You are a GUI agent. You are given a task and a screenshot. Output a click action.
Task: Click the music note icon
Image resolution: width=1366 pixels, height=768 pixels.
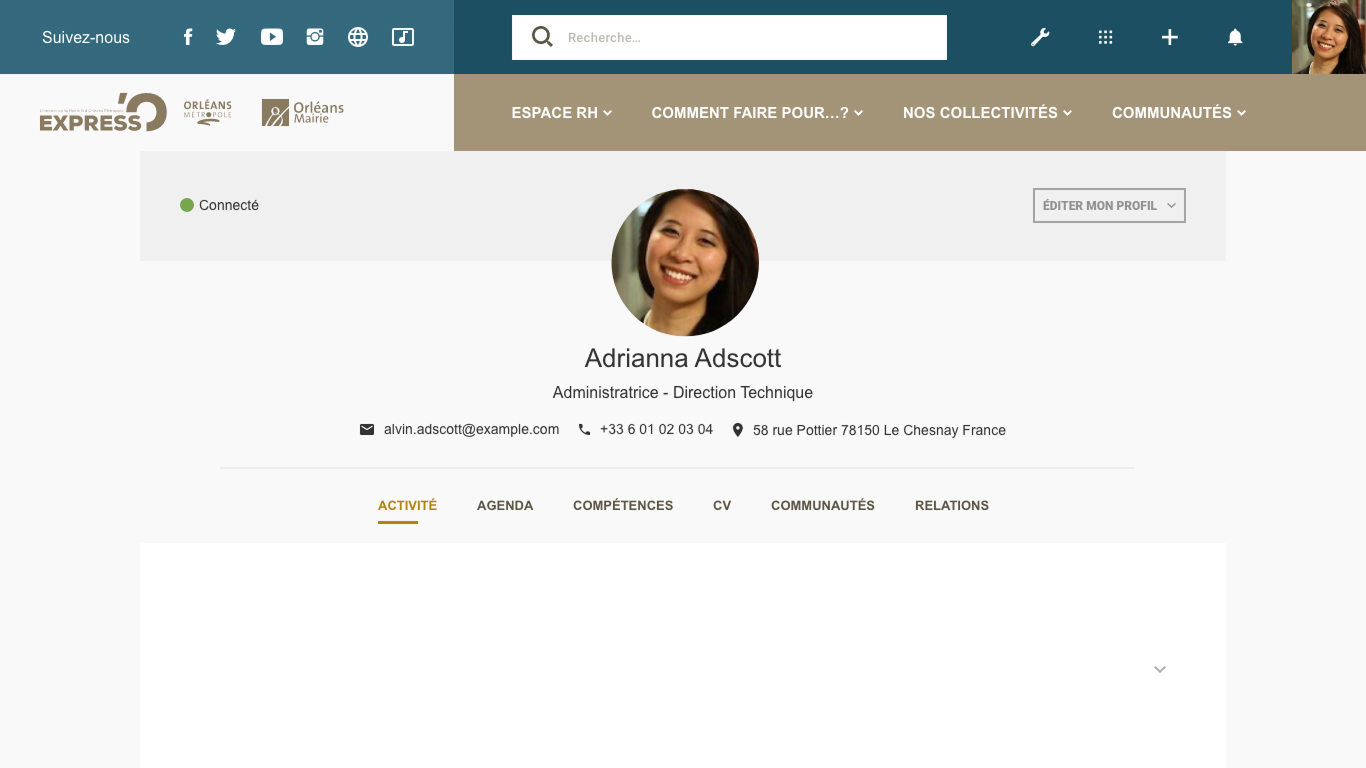[402, 37]
